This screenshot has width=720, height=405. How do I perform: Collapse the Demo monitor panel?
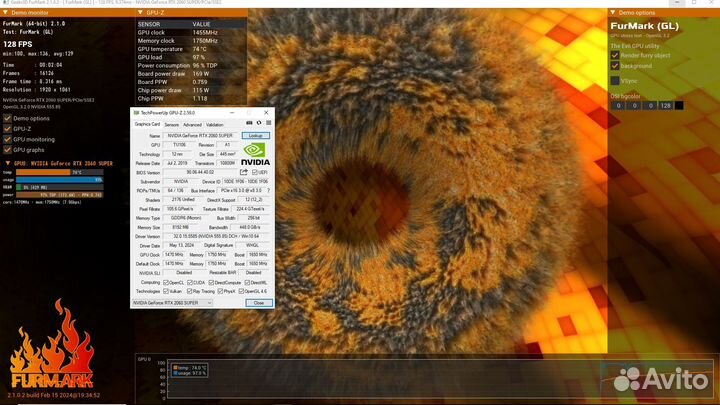(x=6, y=13)
